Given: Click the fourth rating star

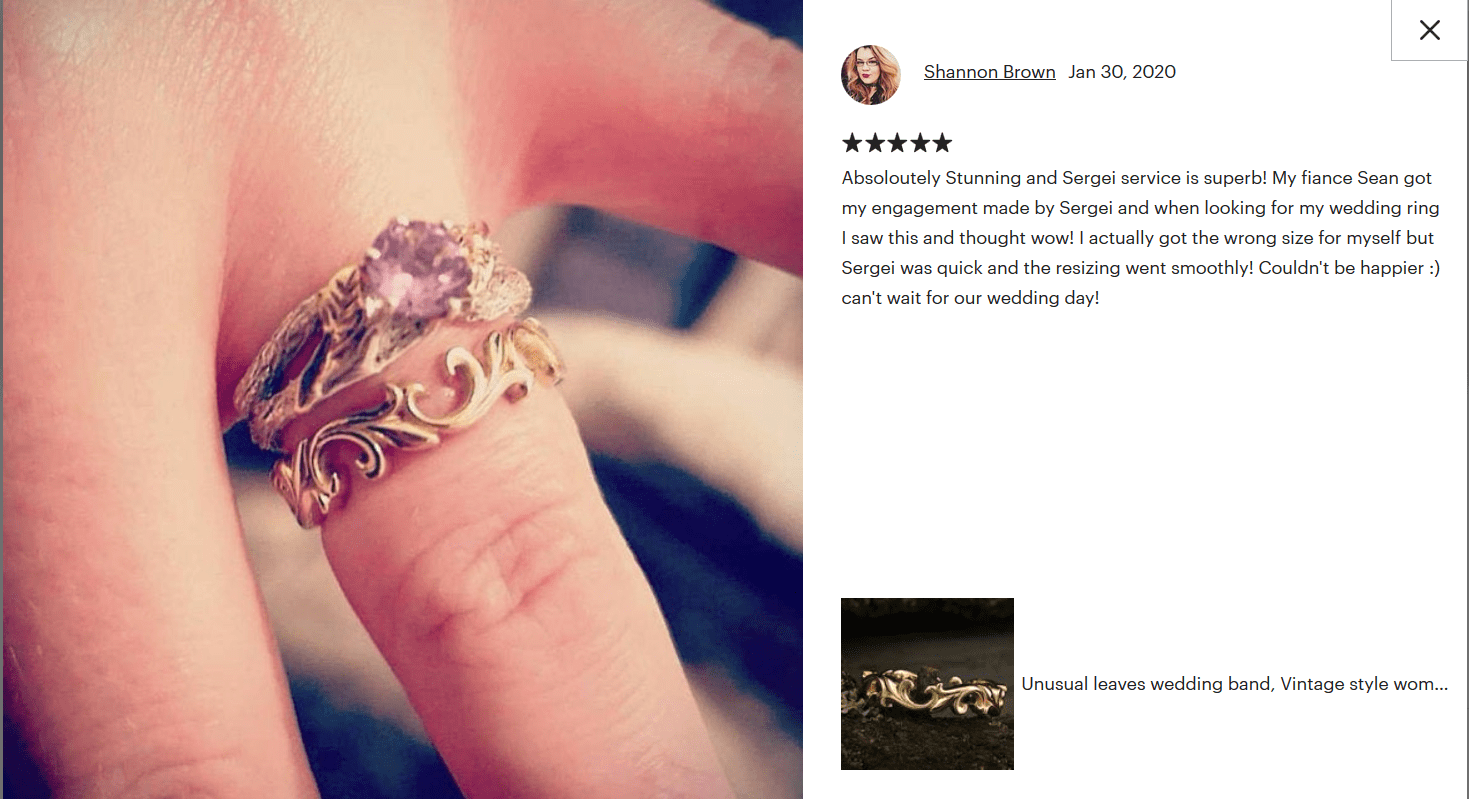Looking at the screenshot, I should point(919,143).
